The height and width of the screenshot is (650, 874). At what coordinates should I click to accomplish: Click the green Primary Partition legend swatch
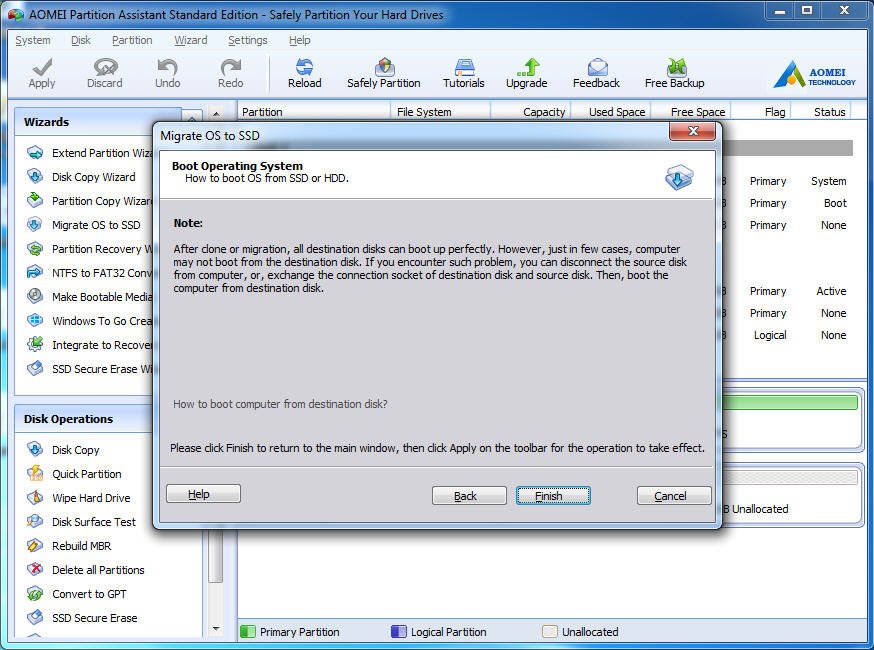coord(247,632)
